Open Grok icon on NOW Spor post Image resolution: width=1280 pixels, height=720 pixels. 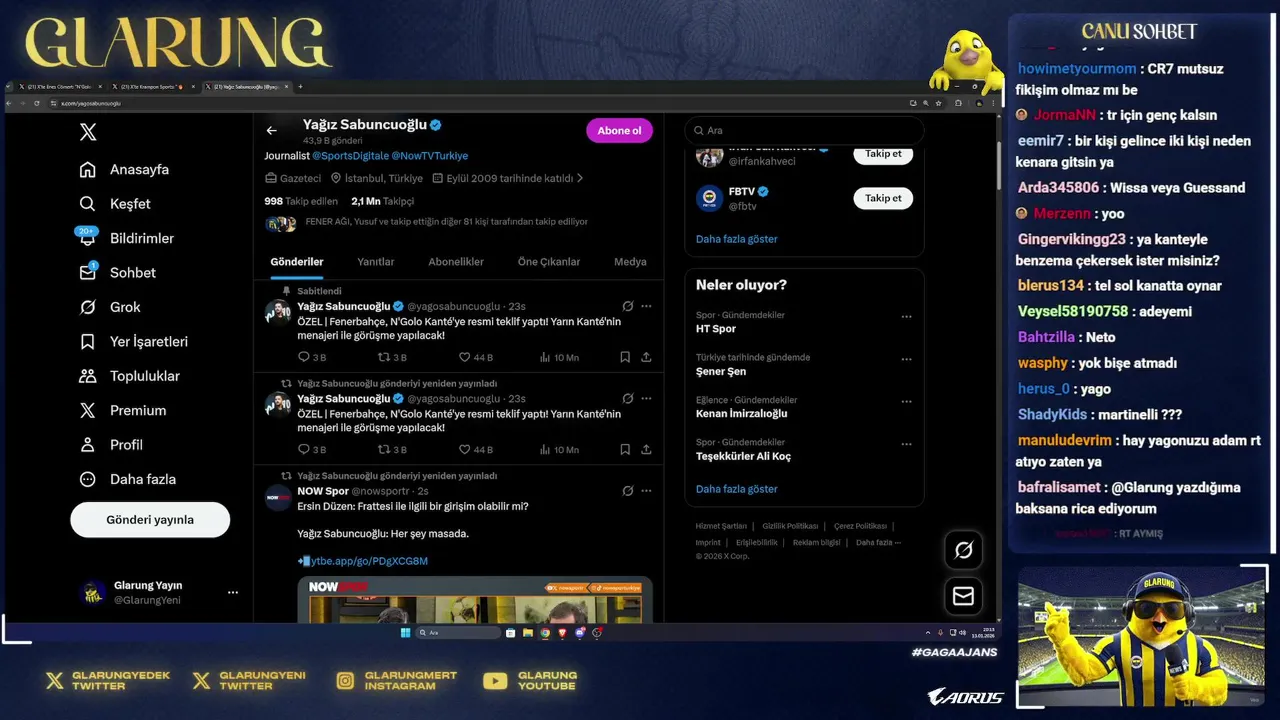point(627,491)
